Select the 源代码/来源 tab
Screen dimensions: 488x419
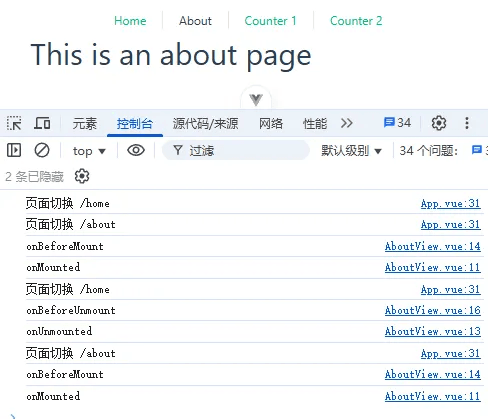pyautogui.click(x=205, y=124)
